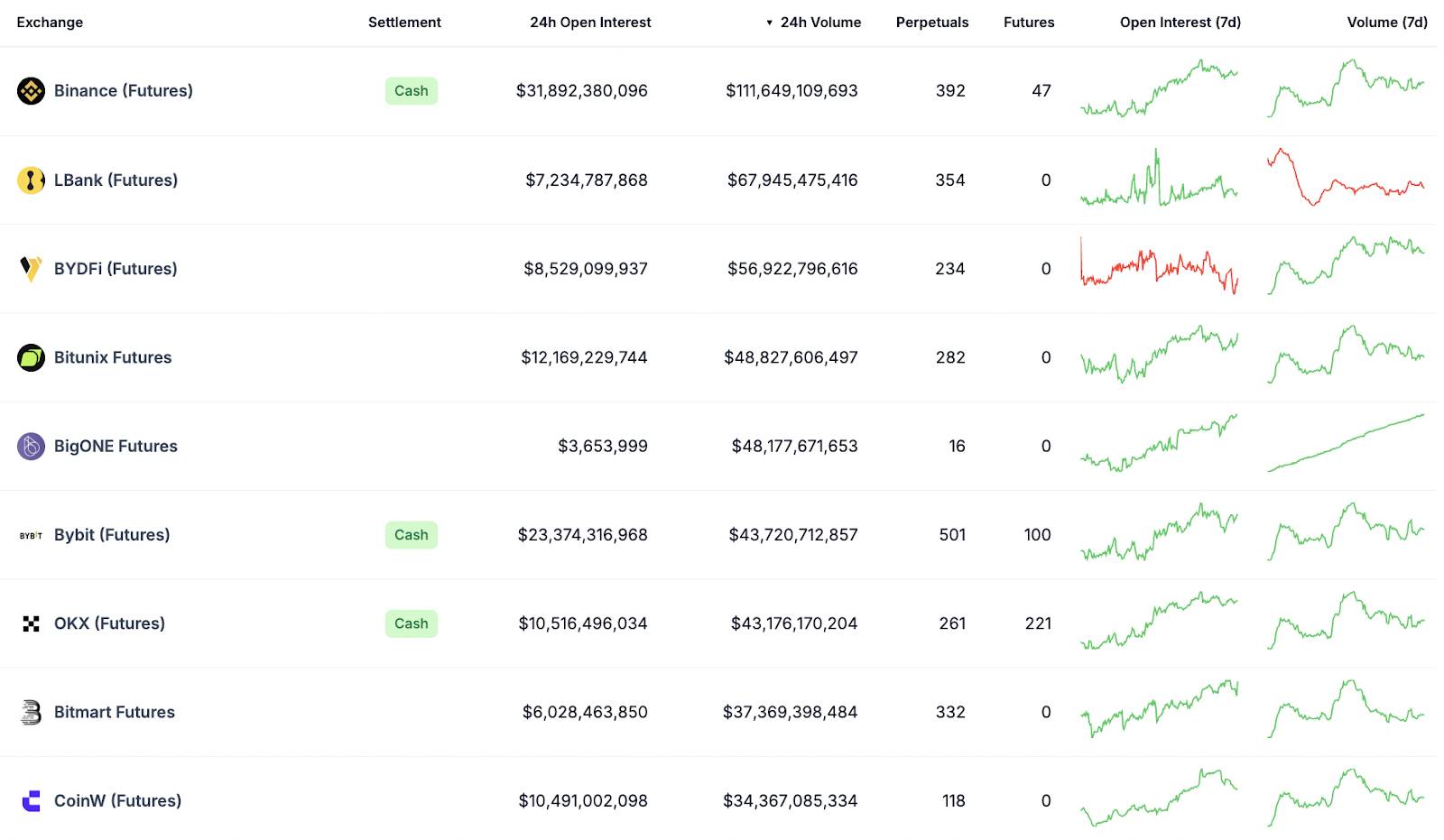This screenshot has width=1444, height=840.
Task: Sort by the Futures column header
Action: coord(1029,23)
